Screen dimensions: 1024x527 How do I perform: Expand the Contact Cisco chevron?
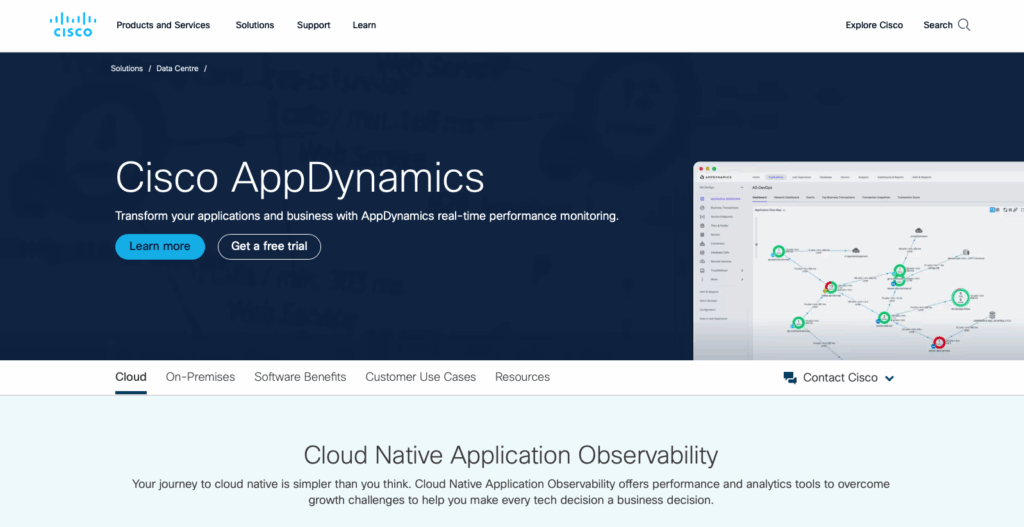point(889,378)
